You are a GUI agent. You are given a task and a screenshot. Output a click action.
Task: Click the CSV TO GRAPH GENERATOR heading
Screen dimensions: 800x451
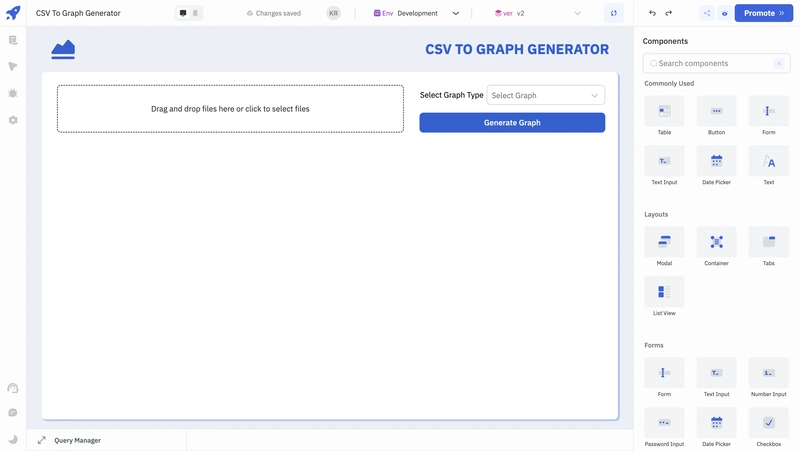(x=517, y=49)
